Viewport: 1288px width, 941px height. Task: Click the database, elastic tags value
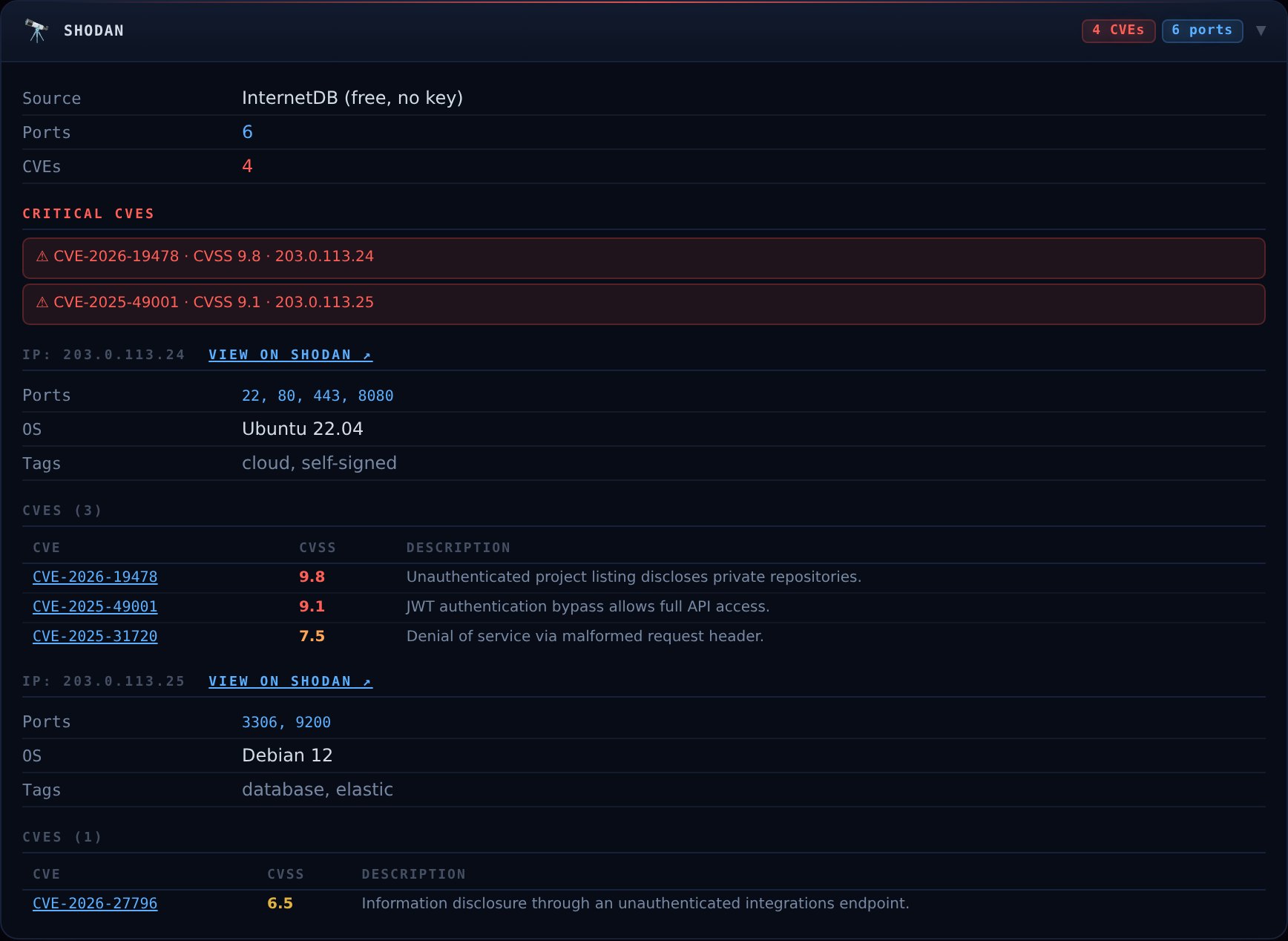318,790
